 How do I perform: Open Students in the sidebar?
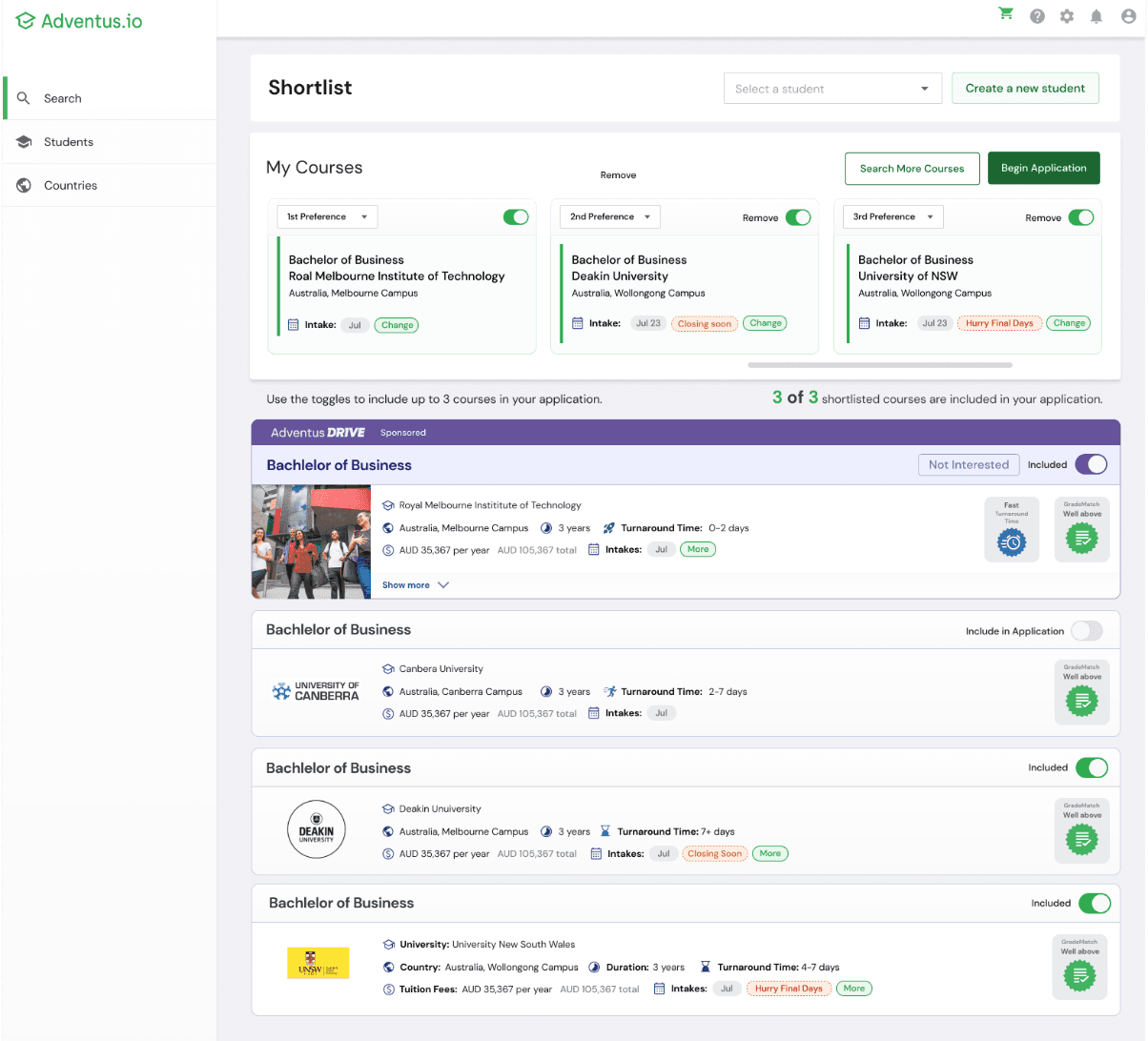click(x=110, y=142)
